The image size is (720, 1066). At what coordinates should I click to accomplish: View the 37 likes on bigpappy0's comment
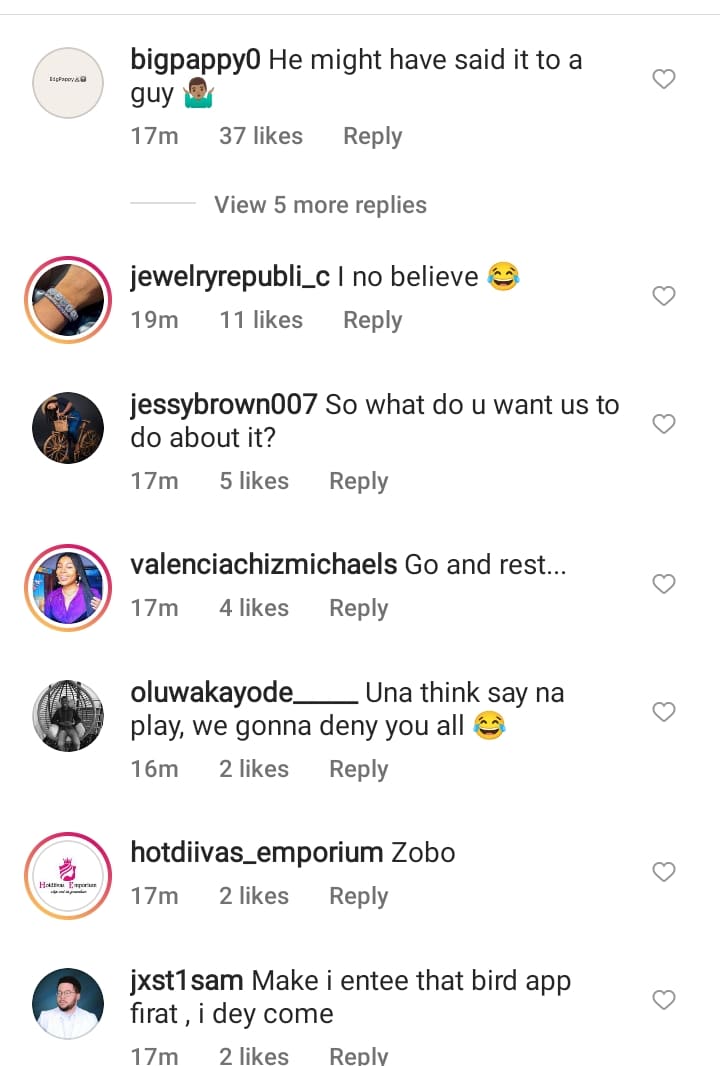[x=261, y=137]
